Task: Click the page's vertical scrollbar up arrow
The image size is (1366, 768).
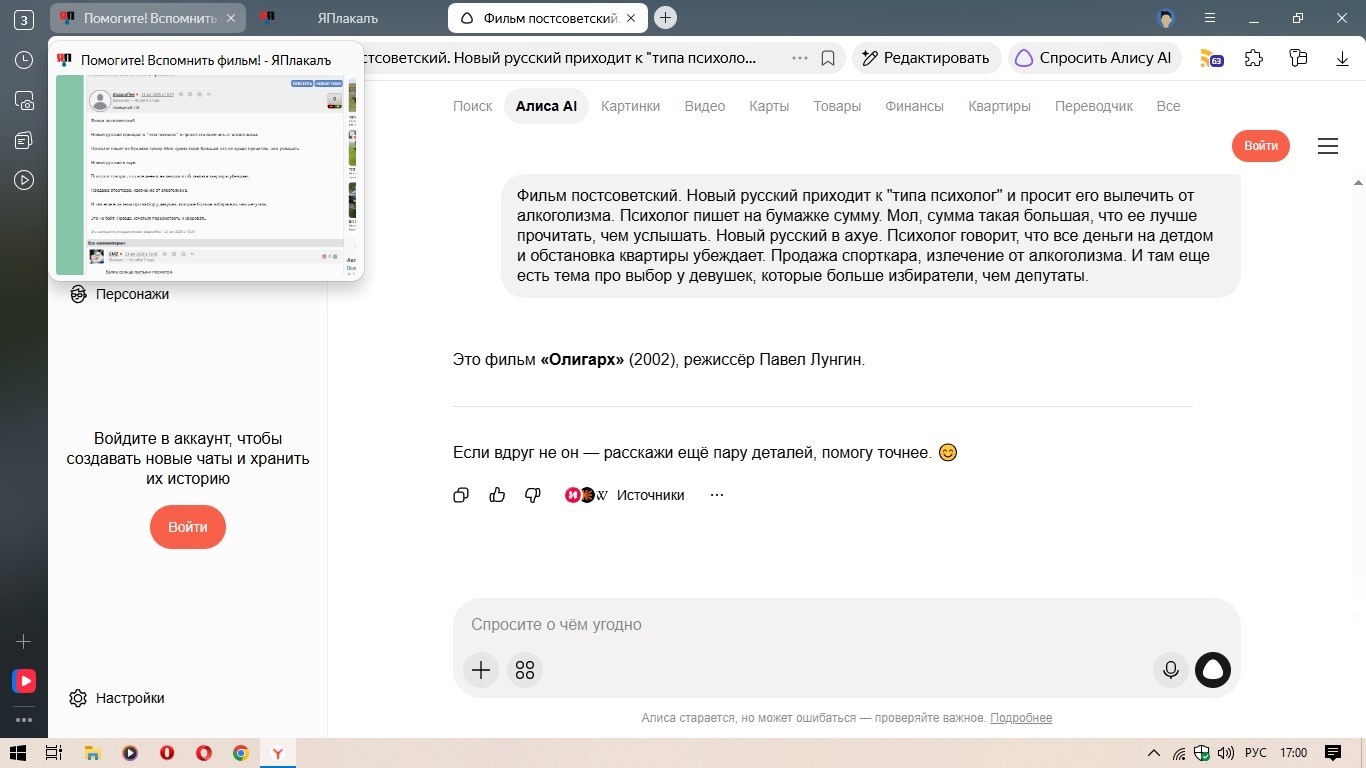Action: click(1358, 183)
